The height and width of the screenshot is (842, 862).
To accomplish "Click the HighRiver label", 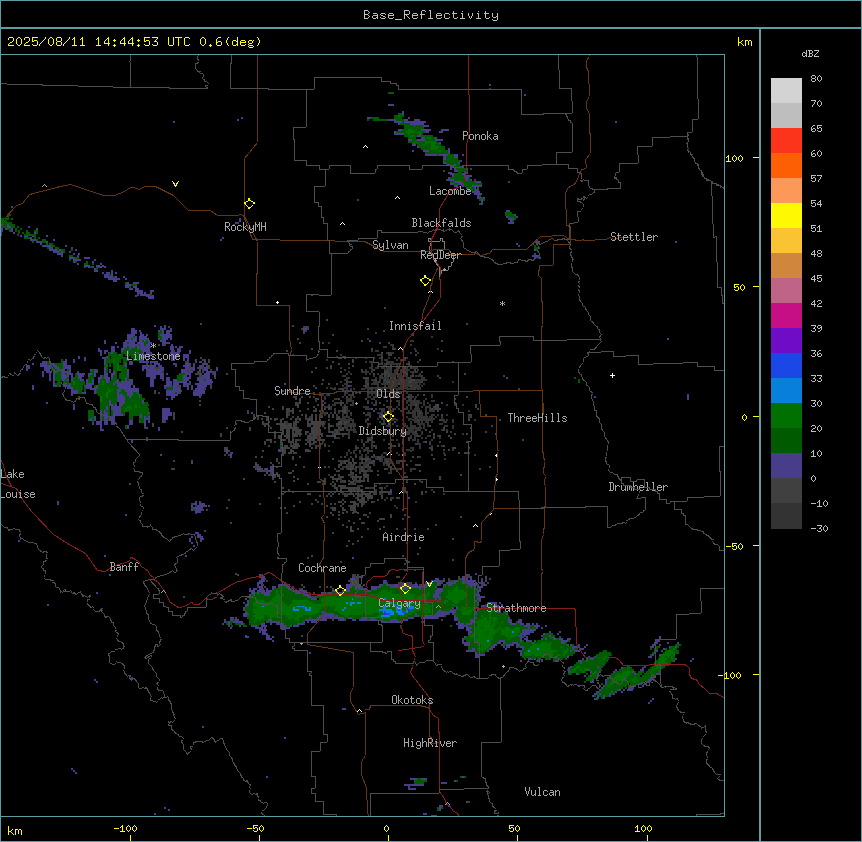I will tap(430, 743).
